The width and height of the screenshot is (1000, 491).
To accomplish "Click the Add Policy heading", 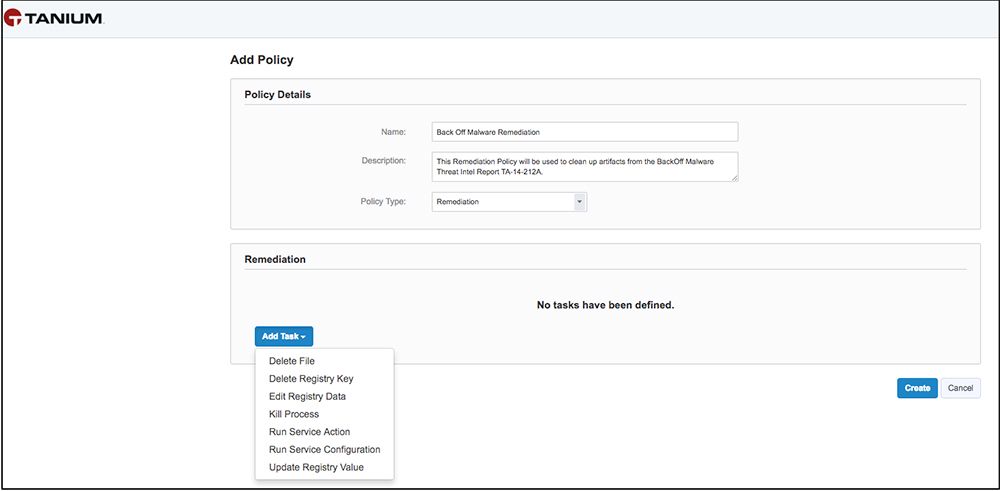I will [x=261, y=60].
